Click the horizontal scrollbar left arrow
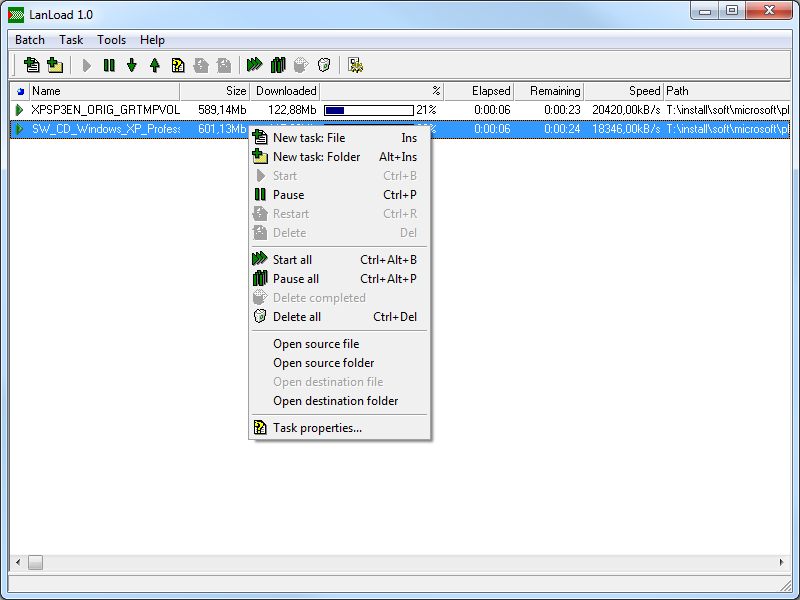This screenshot has height=600, width=800. (18, 563)
